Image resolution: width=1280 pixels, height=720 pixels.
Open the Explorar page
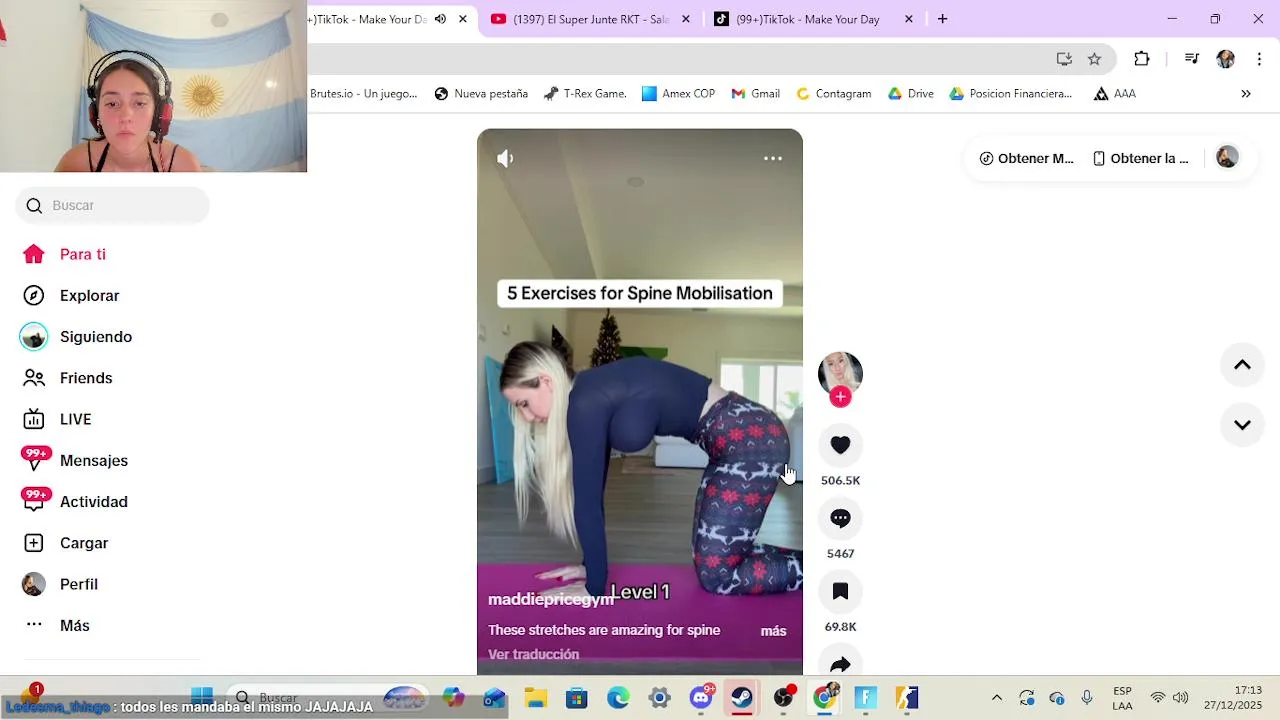(70, 295)
